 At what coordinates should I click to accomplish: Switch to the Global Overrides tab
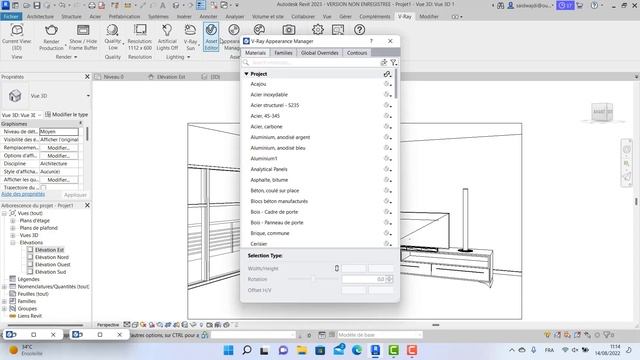(x=320, y=53)
